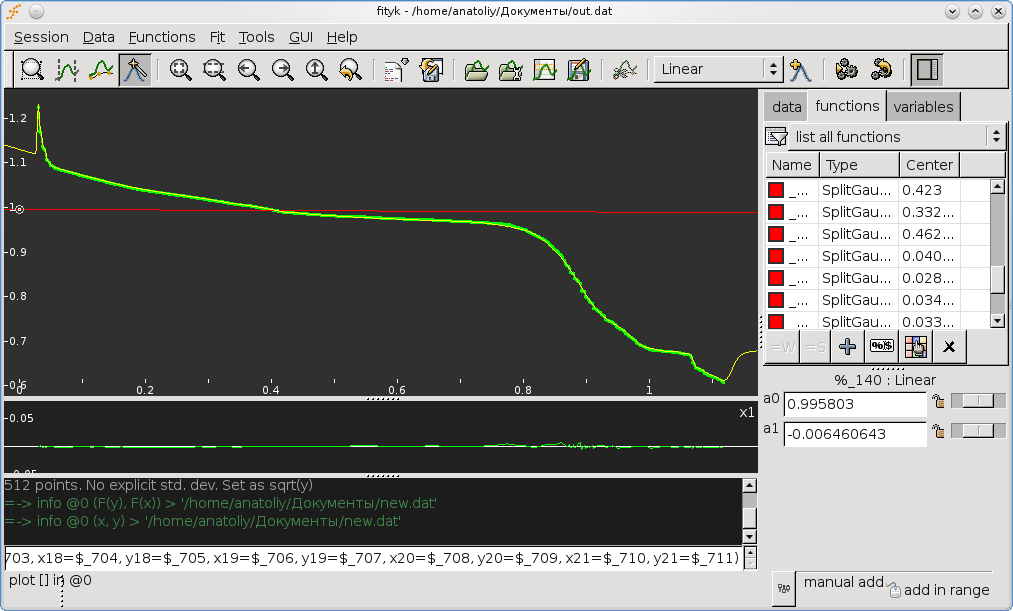Click the save session icon
The width and height of the screenshot is (1013, 611).
click(x=430, y=69)
